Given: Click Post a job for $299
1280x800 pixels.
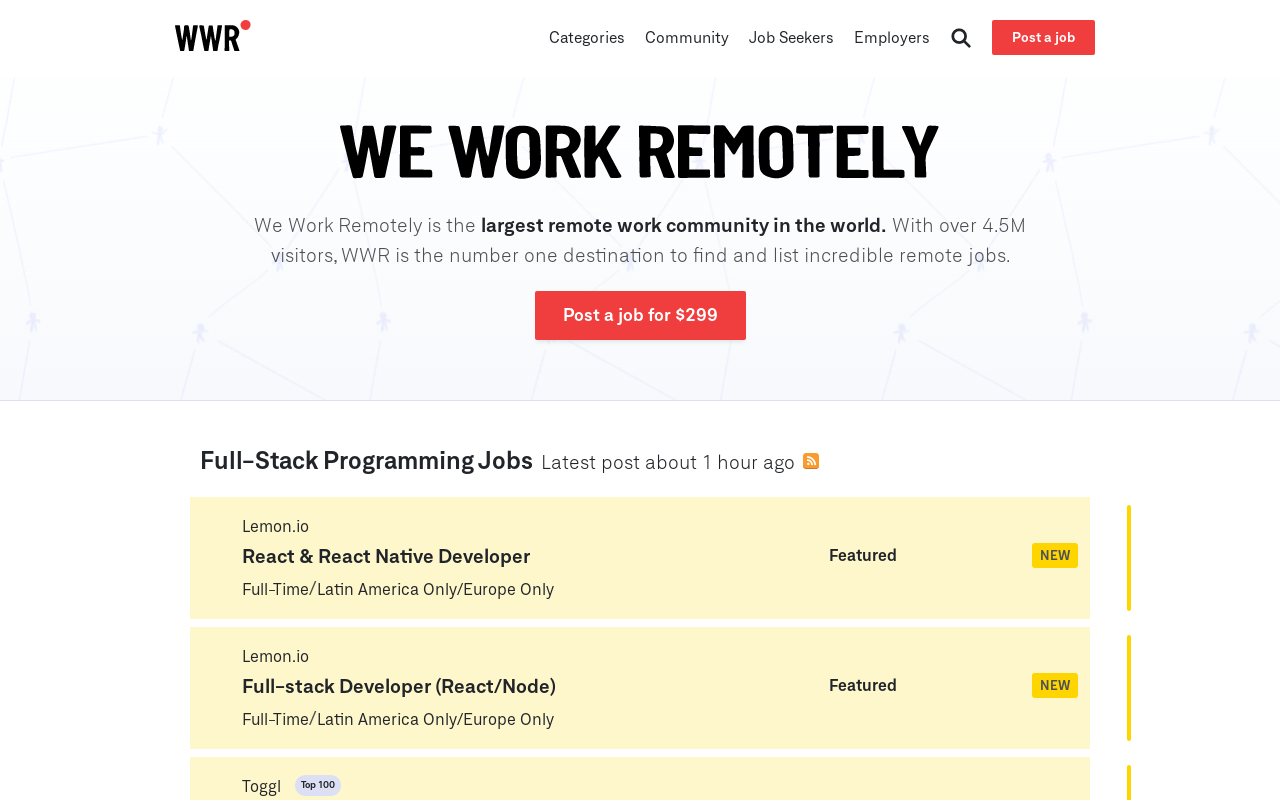Looking at the screenshot, I should pos(640,315).
